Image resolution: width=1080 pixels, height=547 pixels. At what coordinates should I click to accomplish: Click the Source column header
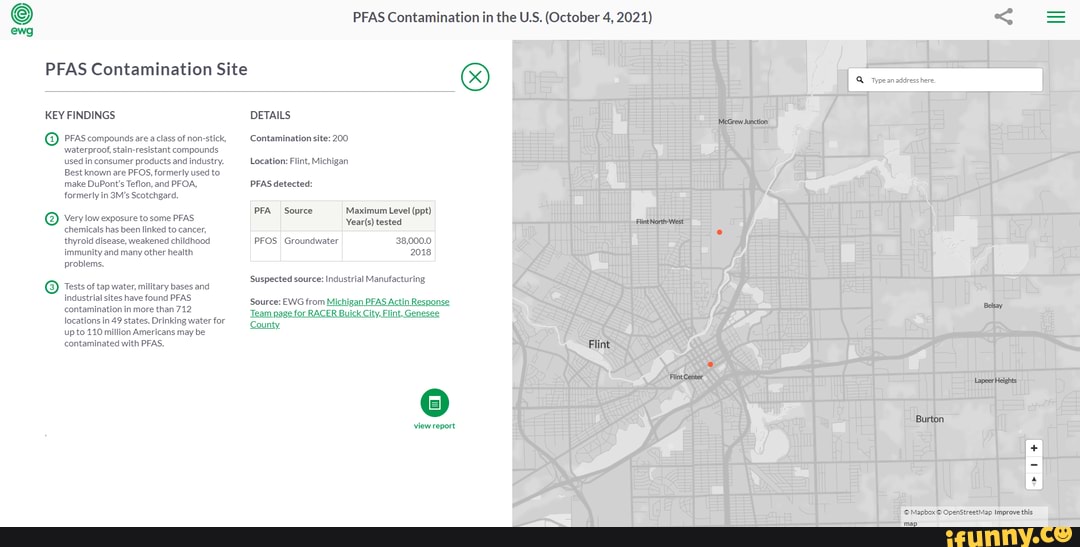coord(311,216)
